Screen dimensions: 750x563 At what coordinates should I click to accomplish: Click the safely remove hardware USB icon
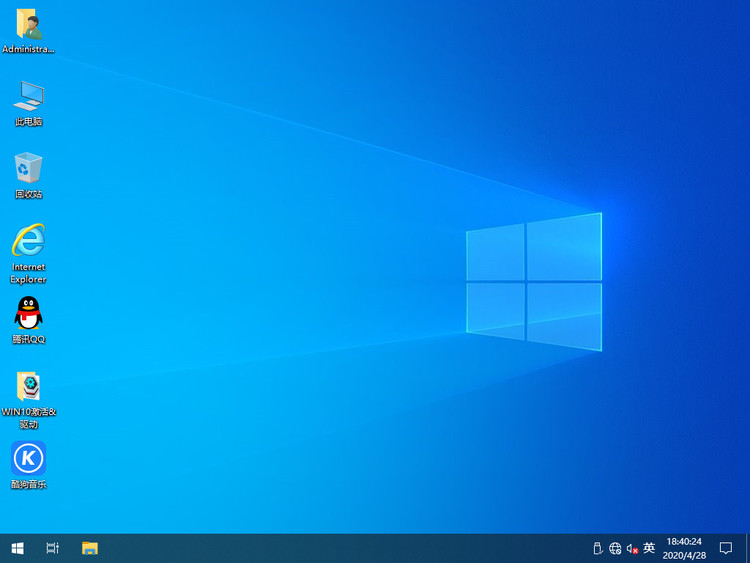pyautogui.click(x=597, y=548)
